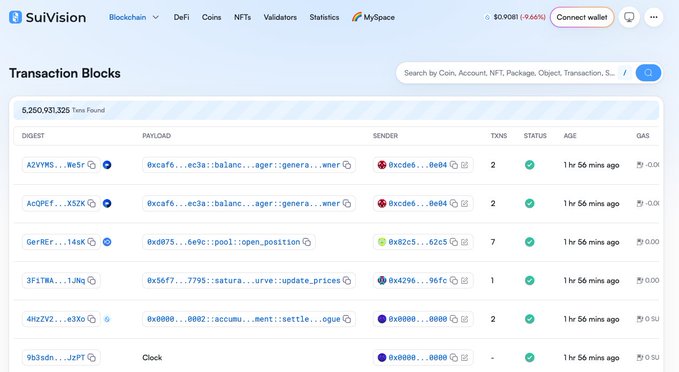Copy digest 4HzZV2...e3Xo
Screen dimensions: 679x372
pyautogui.click(x=92, y=319)
